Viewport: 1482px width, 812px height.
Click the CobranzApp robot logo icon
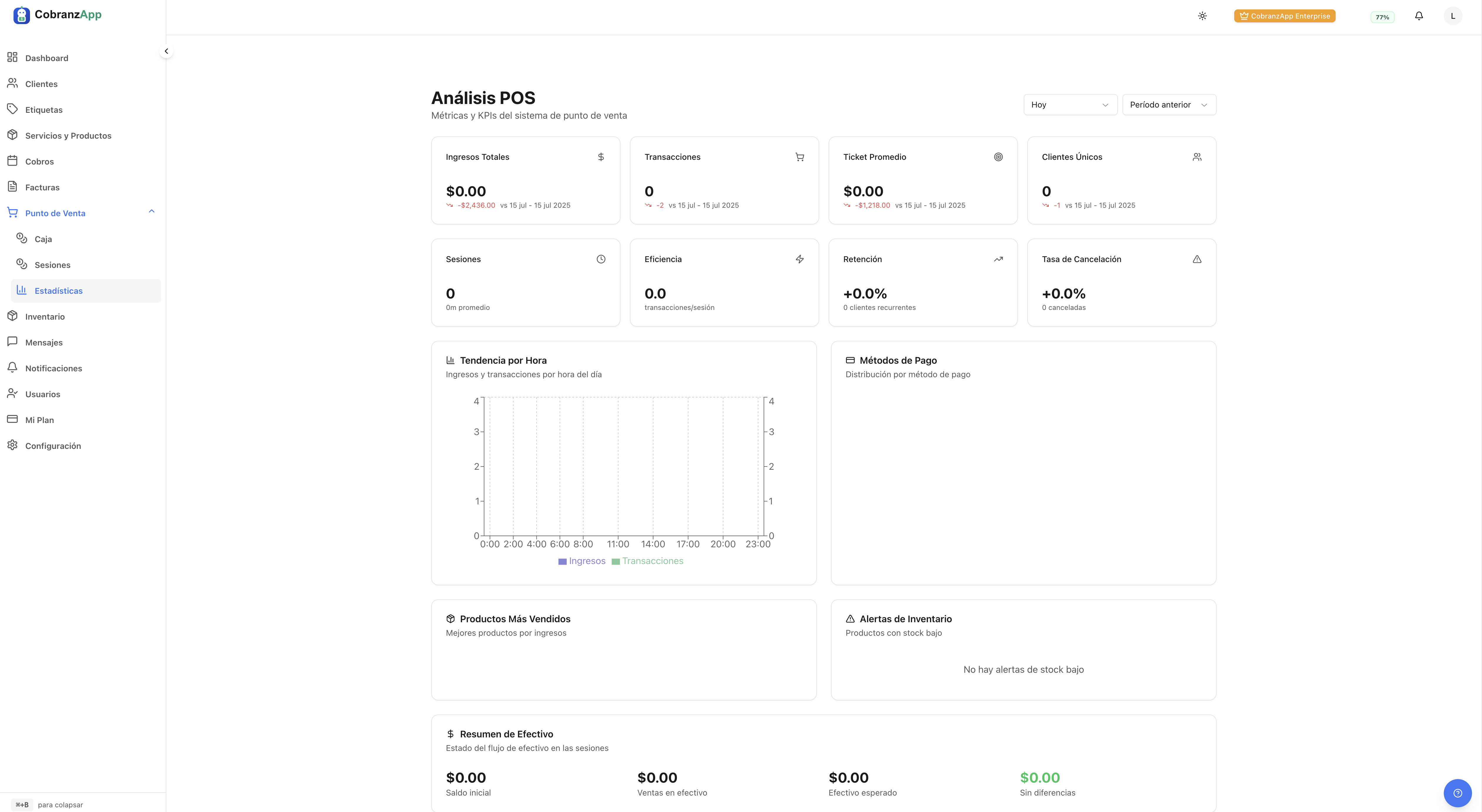[x=21, y=15]
